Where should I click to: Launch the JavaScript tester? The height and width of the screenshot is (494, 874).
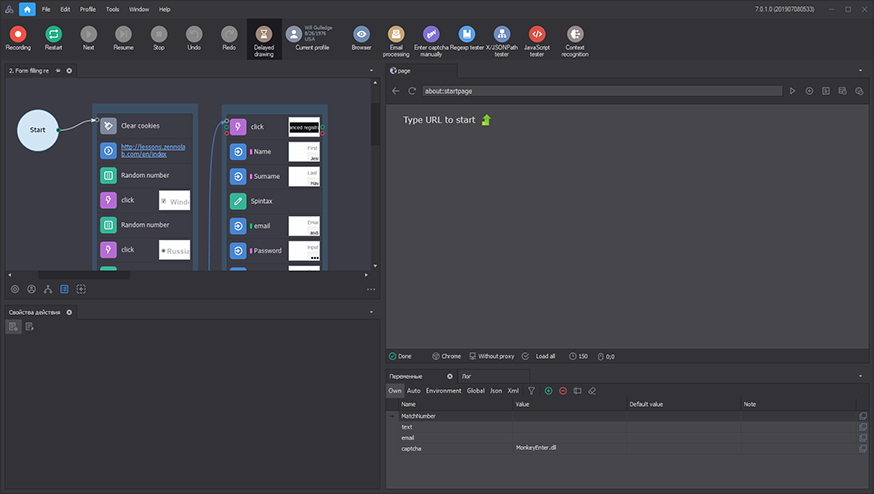537,41
